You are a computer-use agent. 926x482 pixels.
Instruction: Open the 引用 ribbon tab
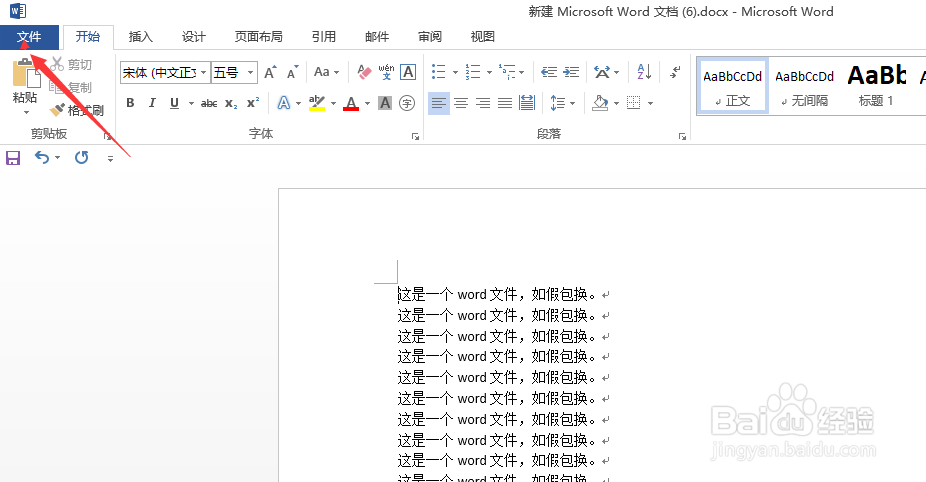(324, 37)
